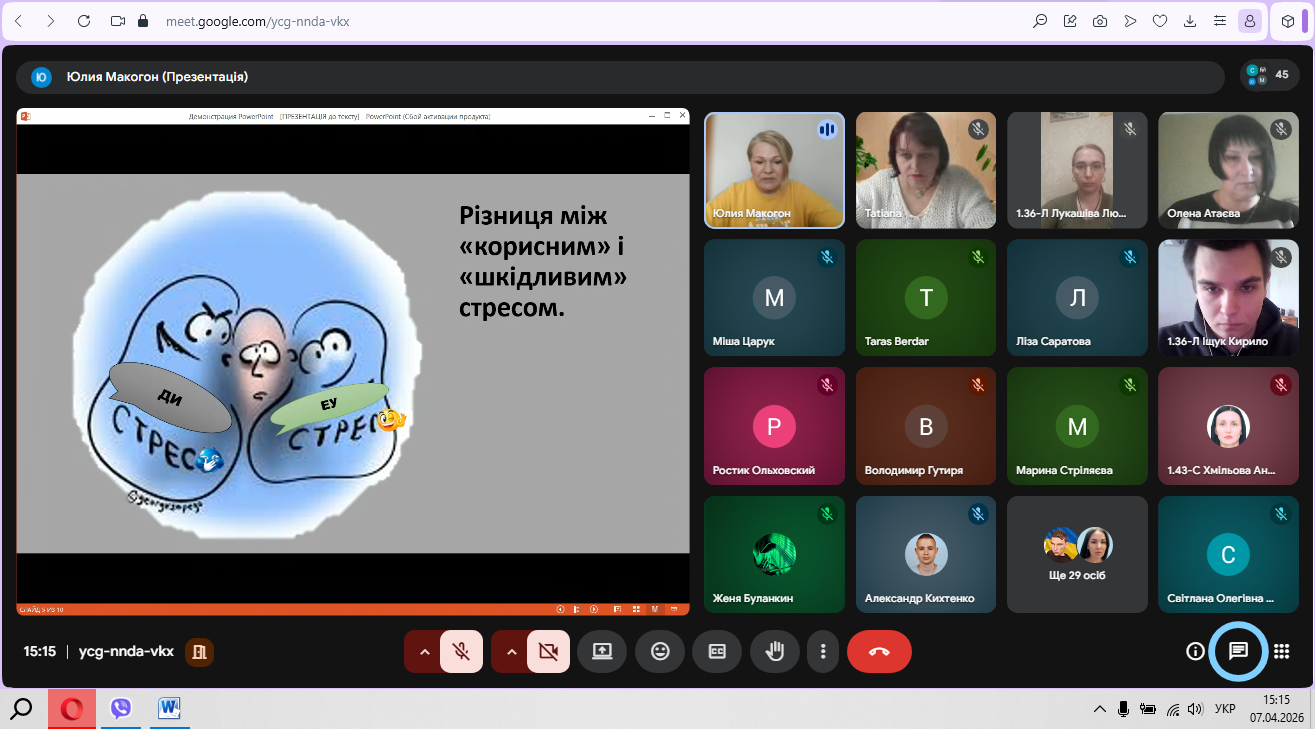Click the "Ще 29 осіб" tile
This screenshot has height=729, width=1315.
[x=1077, y=554]
